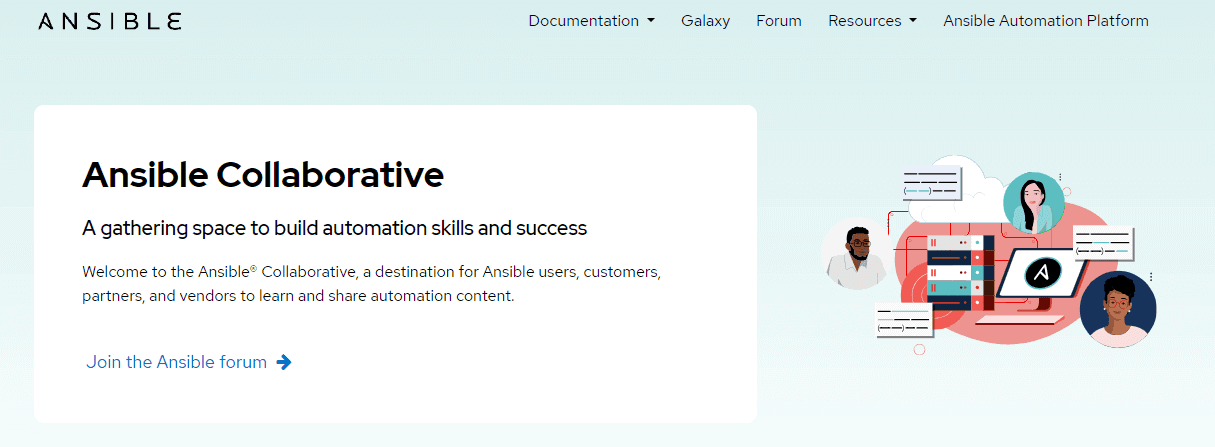1215x447 pixels.
Task: Open the Galaxy nav item
Action: click(x=705, y=21)
